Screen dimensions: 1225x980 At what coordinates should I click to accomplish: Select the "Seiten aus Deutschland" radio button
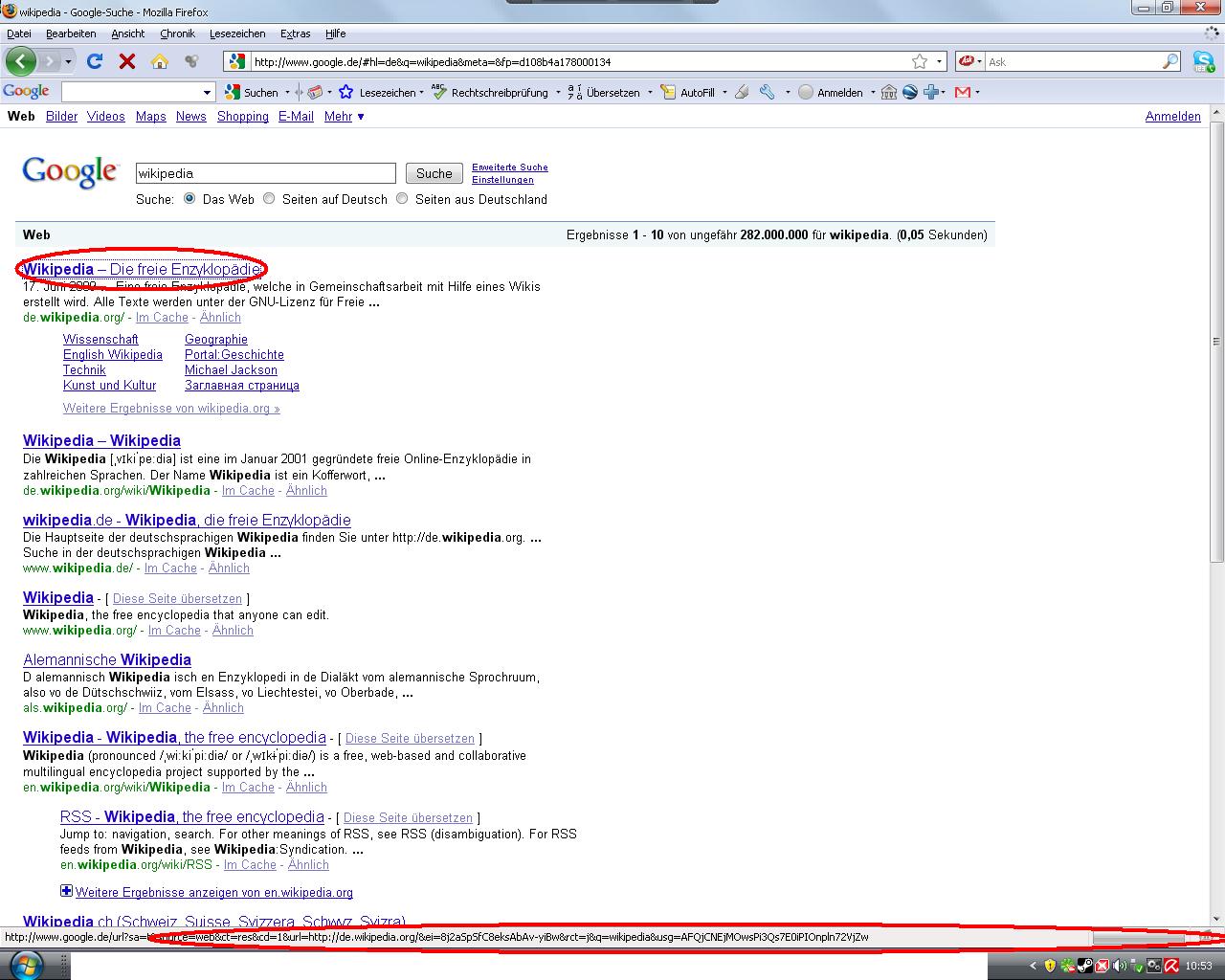(x=402, y=198)
